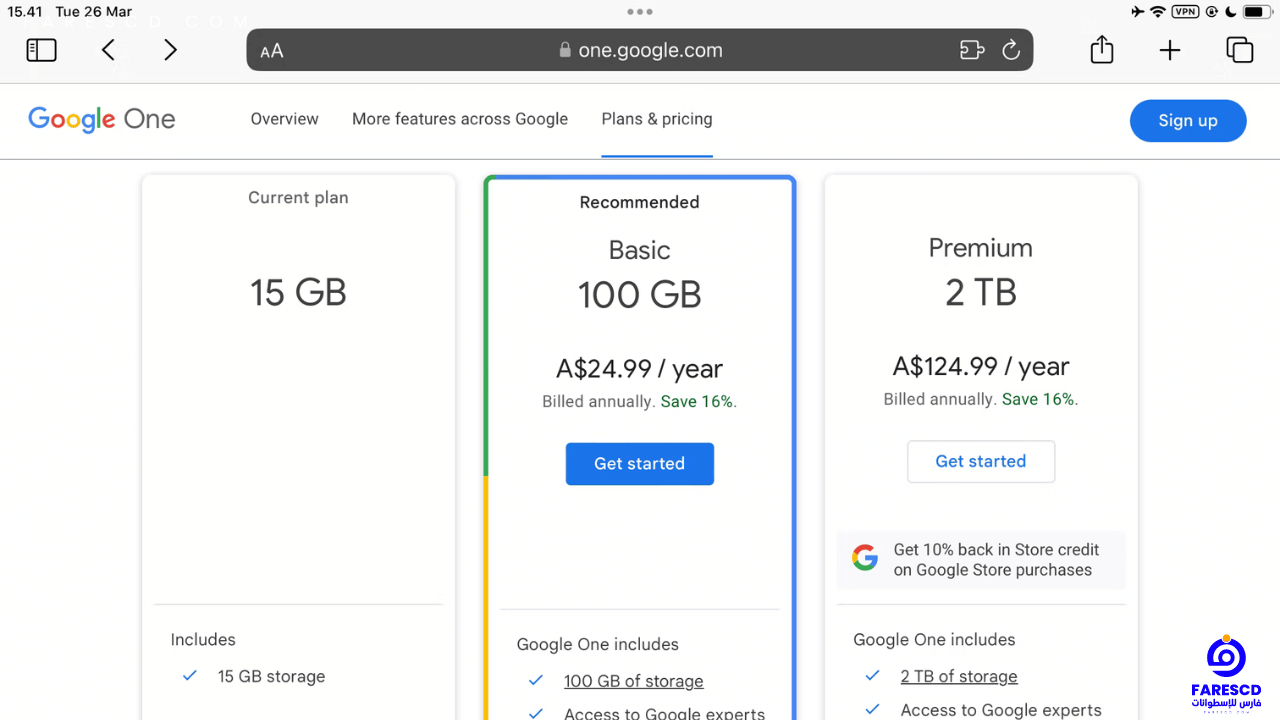Click the checkmark beside 15 GB storage

(x=190, y=676)
